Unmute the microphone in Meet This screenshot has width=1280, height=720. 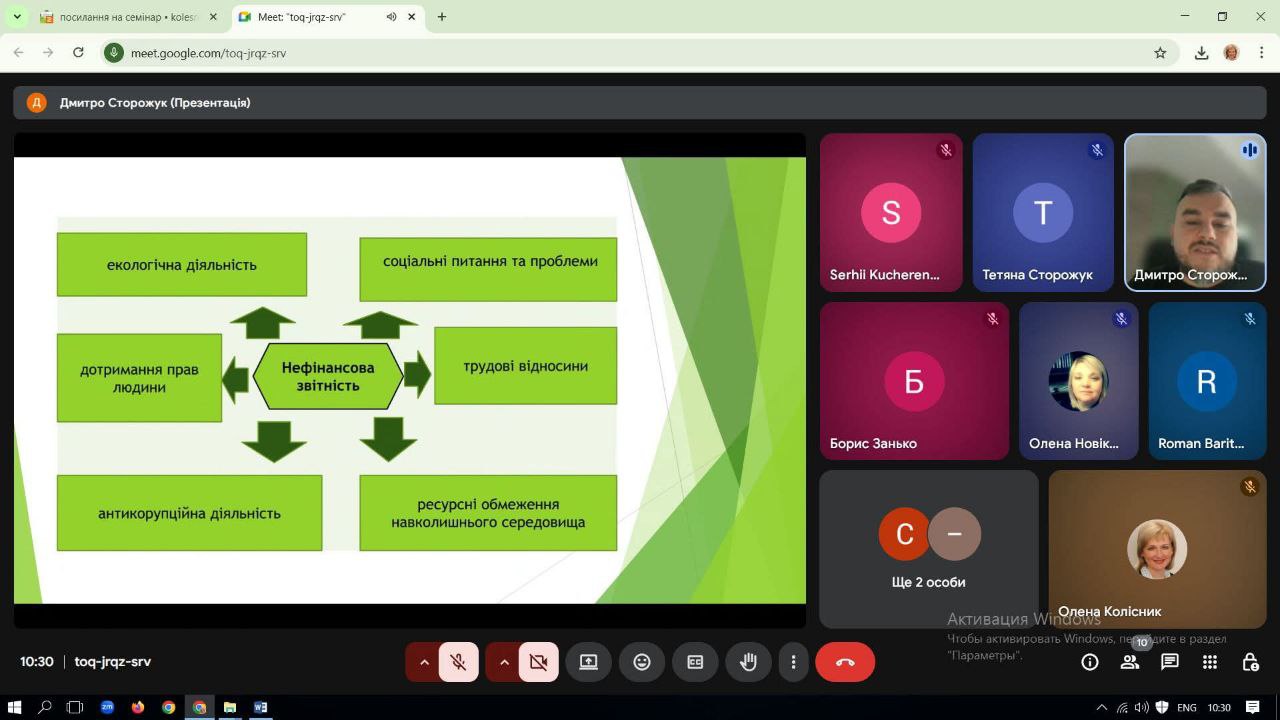pos(458,662)
